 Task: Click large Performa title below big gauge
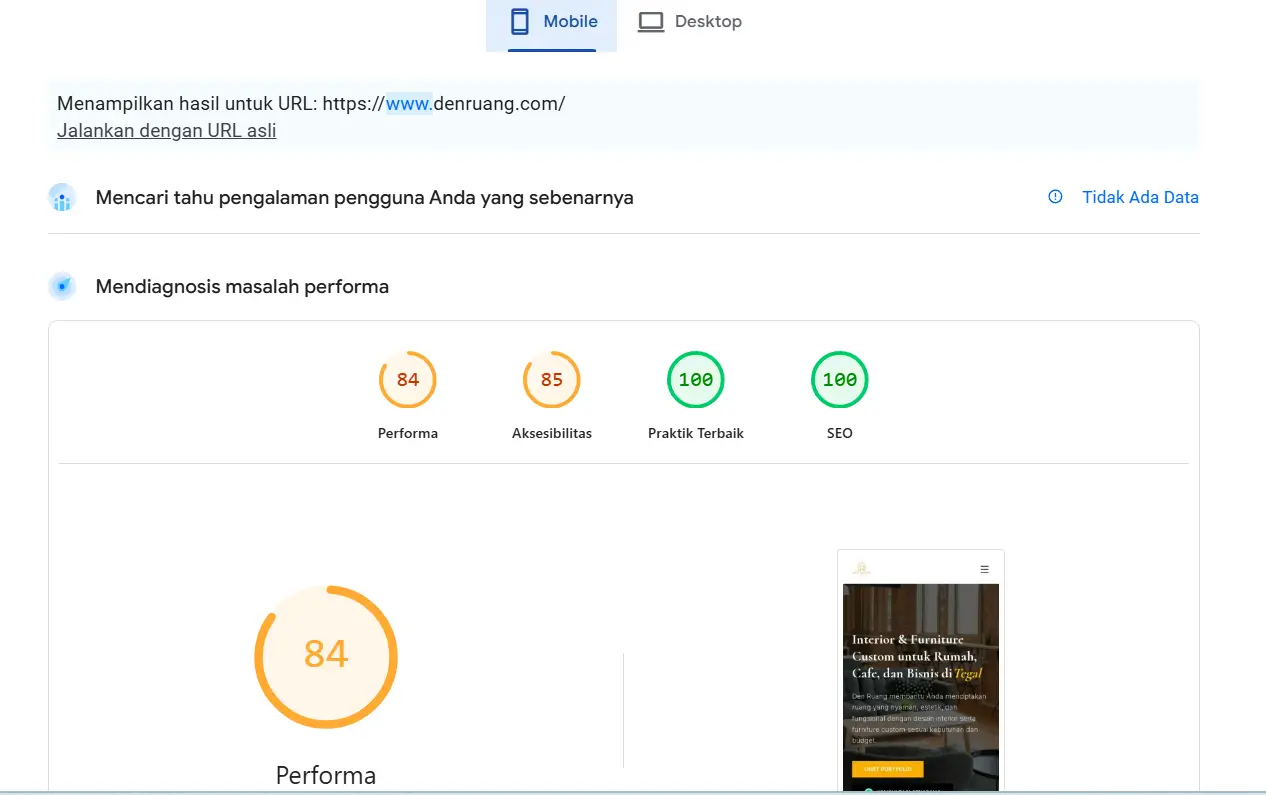pos(326,775)
